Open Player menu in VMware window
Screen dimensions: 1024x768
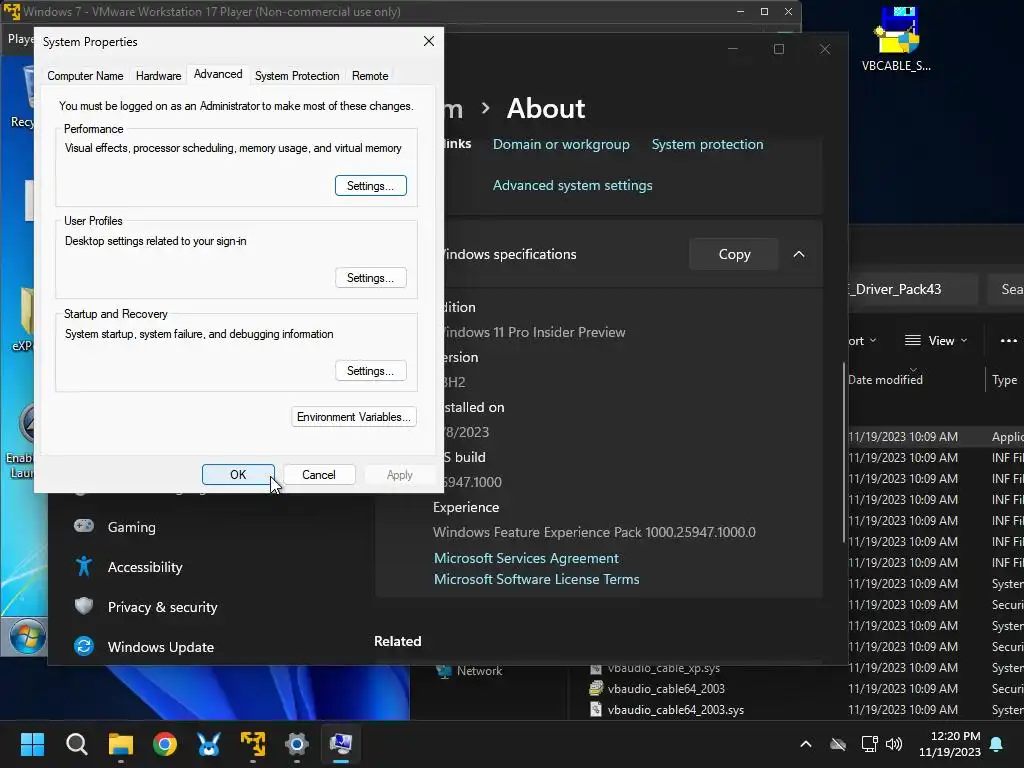coord(20,39)
